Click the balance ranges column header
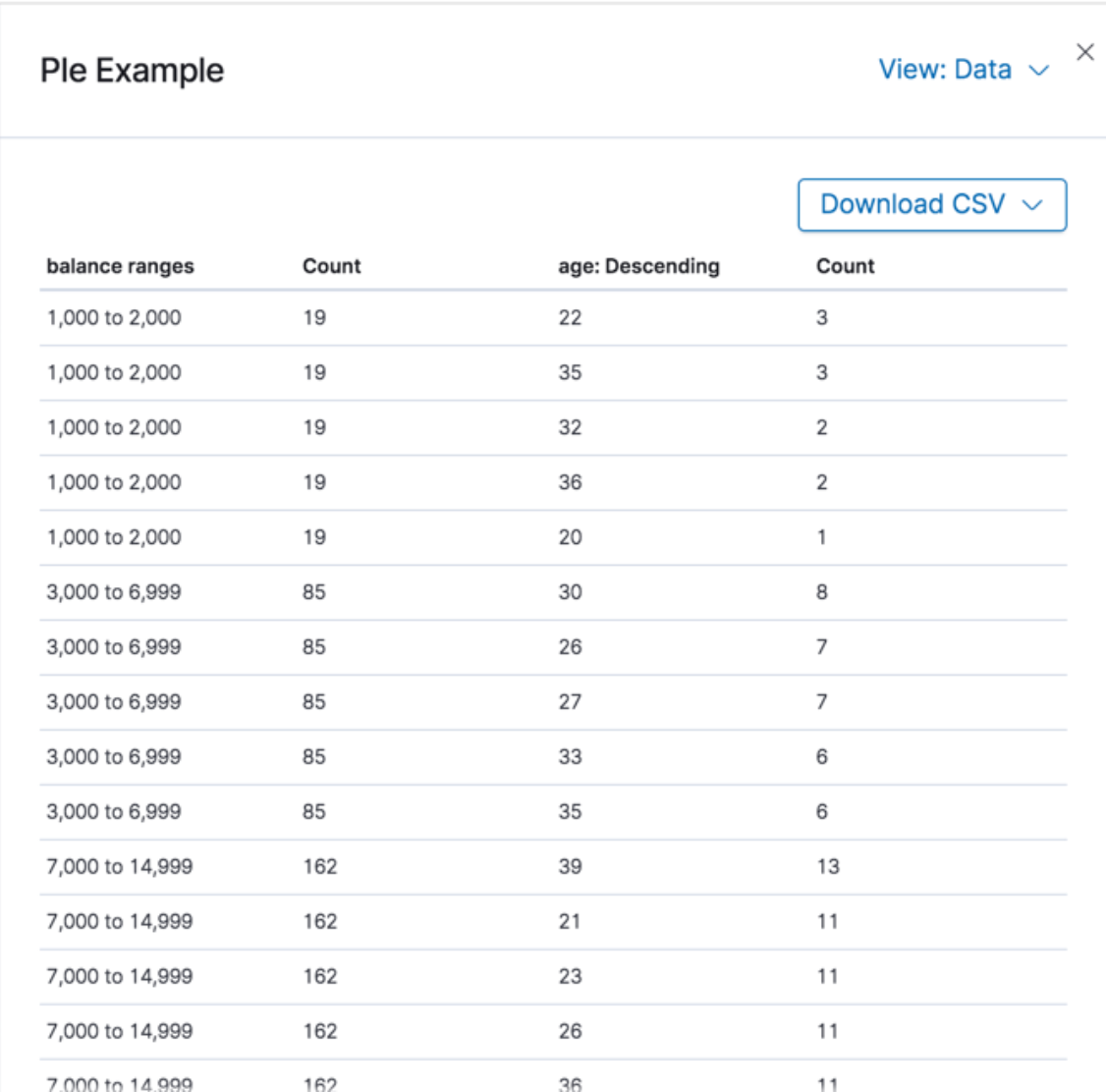Viewport: 1106px width, 1092px height. point(120,266)
